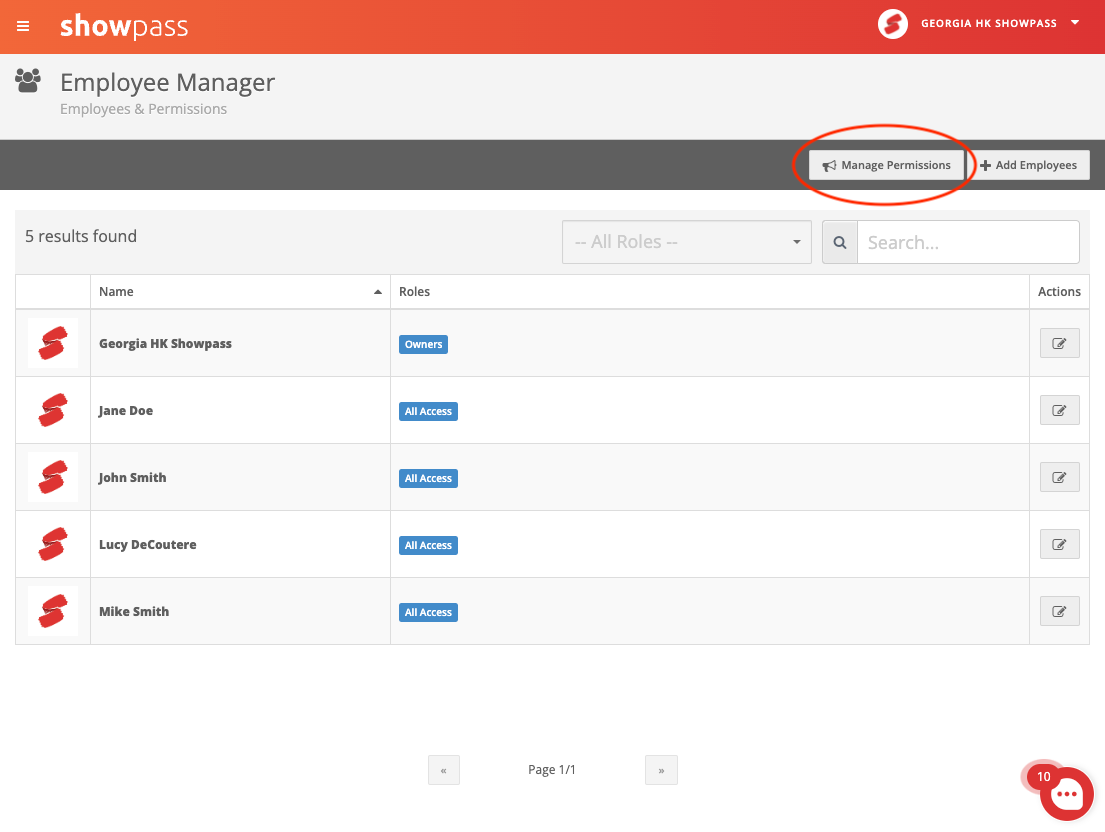Sort employees by the Name column
1105x832 pixels.
(x=240, y=292)
